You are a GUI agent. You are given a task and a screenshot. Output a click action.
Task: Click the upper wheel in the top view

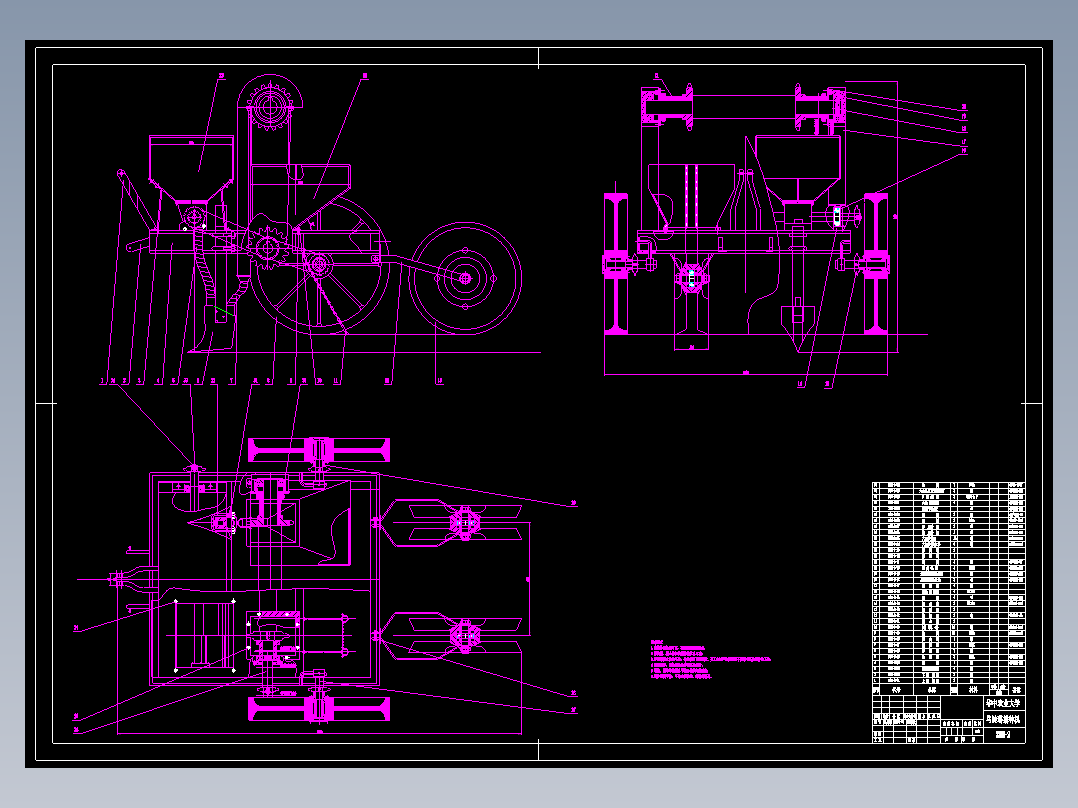(319, 450)
